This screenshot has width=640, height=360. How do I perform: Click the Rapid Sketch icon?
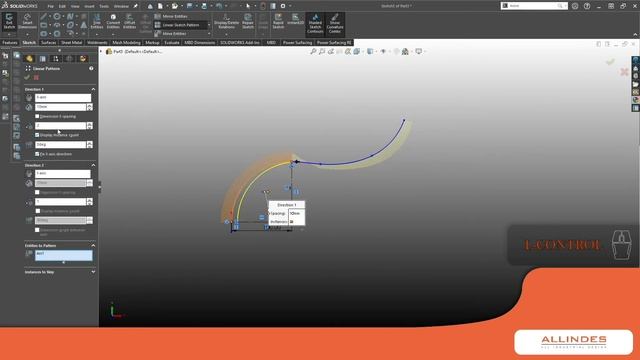click(x=278, y=21)
